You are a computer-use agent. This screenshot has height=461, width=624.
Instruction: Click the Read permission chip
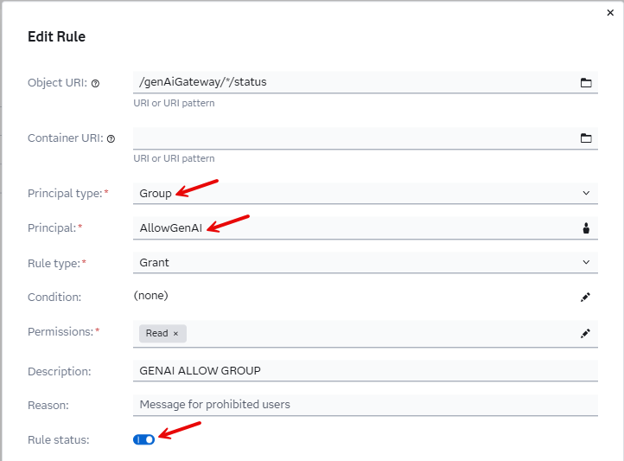[x=162, y=333]
